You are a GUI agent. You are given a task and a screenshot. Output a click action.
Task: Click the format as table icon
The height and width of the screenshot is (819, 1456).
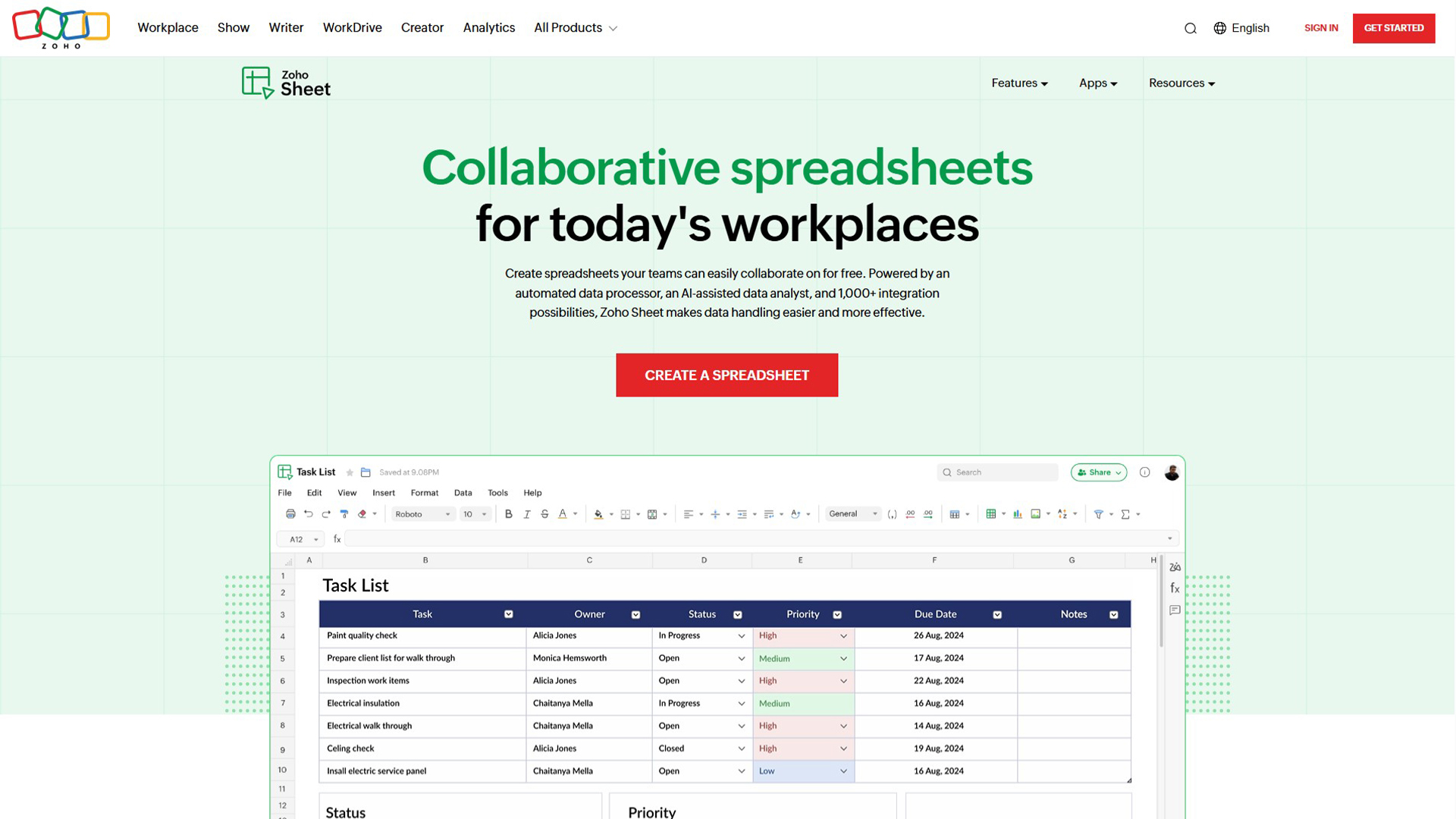(955, 514)
